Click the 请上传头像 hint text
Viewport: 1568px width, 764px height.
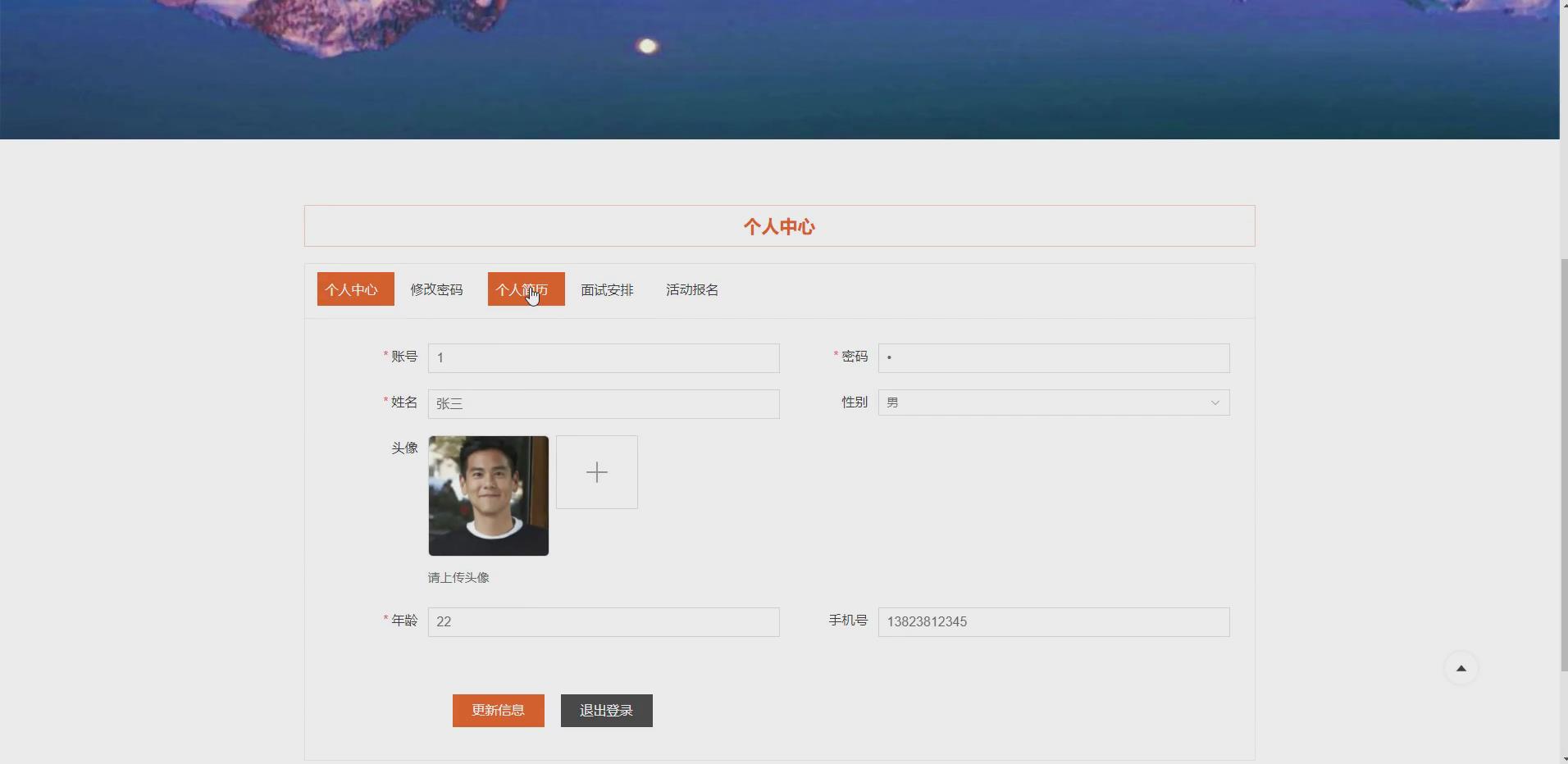point(458,578)
